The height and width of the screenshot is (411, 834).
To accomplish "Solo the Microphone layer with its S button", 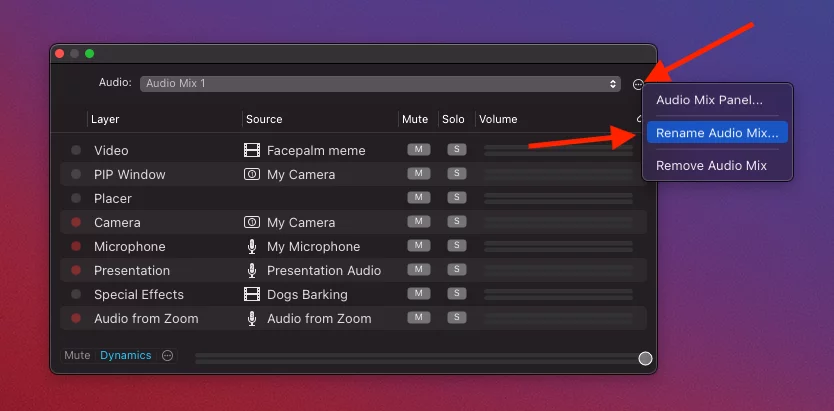I will click(456, 246).
